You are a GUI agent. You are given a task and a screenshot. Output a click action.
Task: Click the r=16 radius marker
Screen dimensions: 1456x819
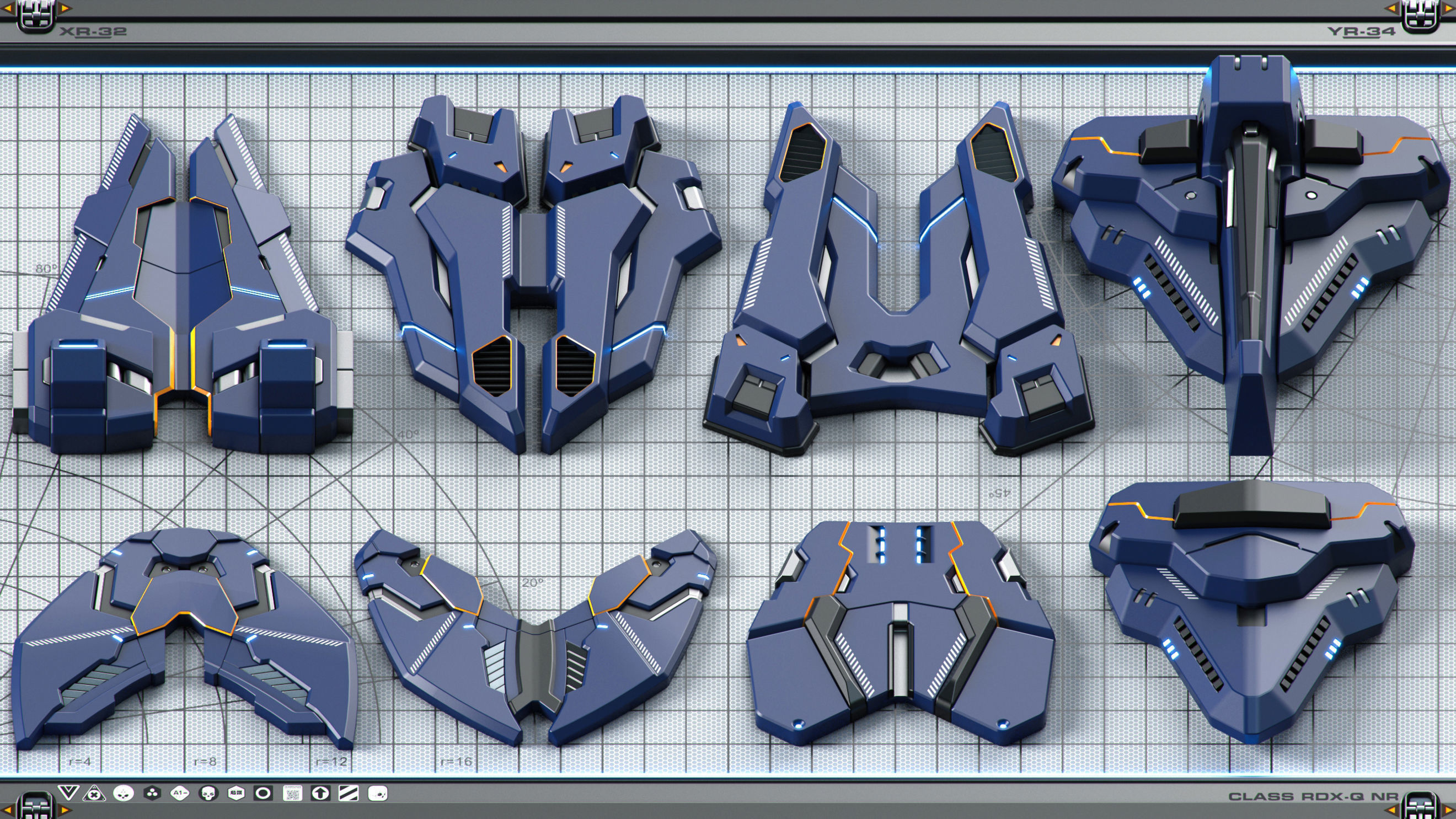456,762
